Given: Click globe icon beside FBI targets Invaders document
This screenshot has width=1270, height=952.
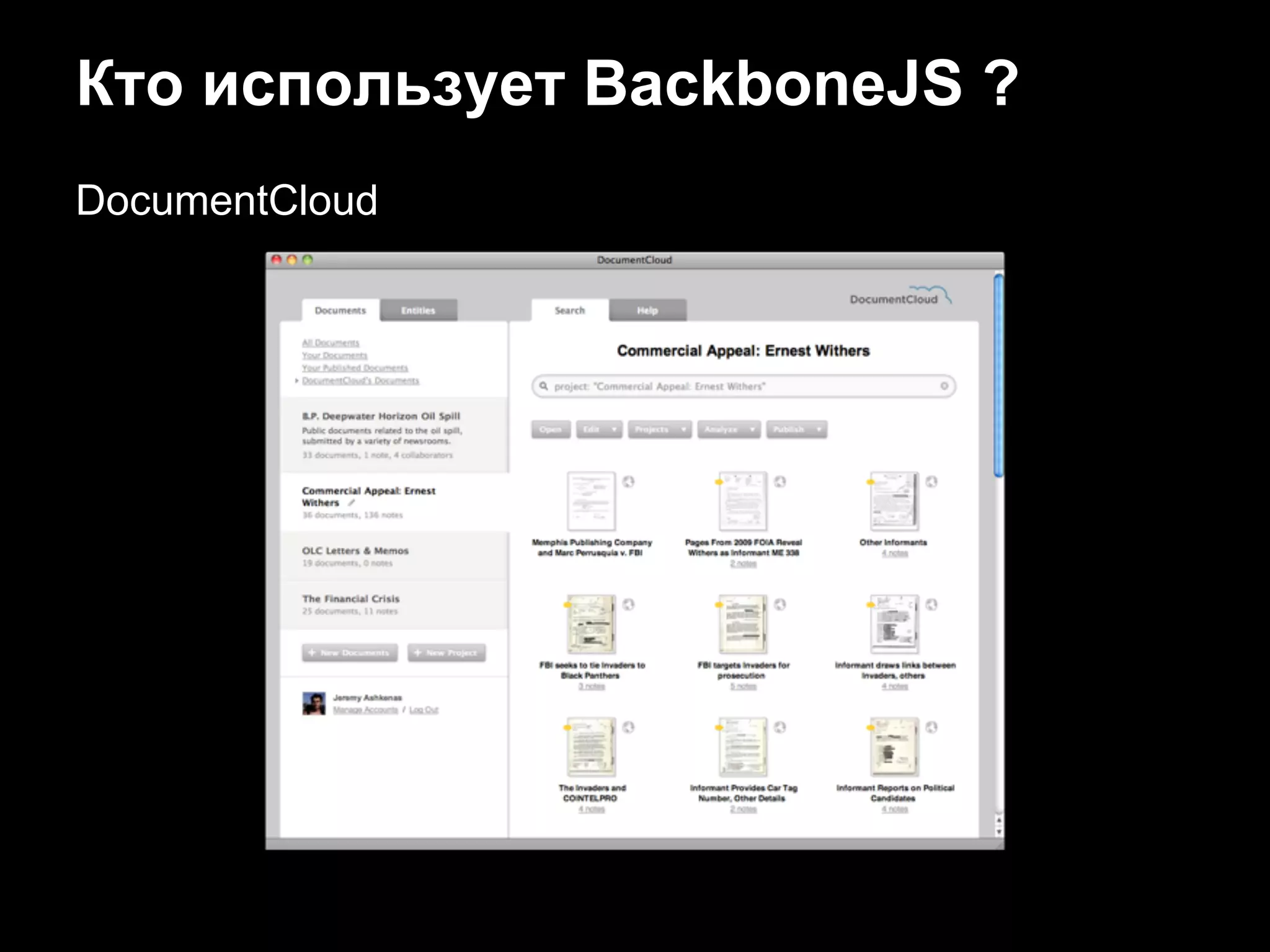Looking at the screenshot, I should pos(780,604).
